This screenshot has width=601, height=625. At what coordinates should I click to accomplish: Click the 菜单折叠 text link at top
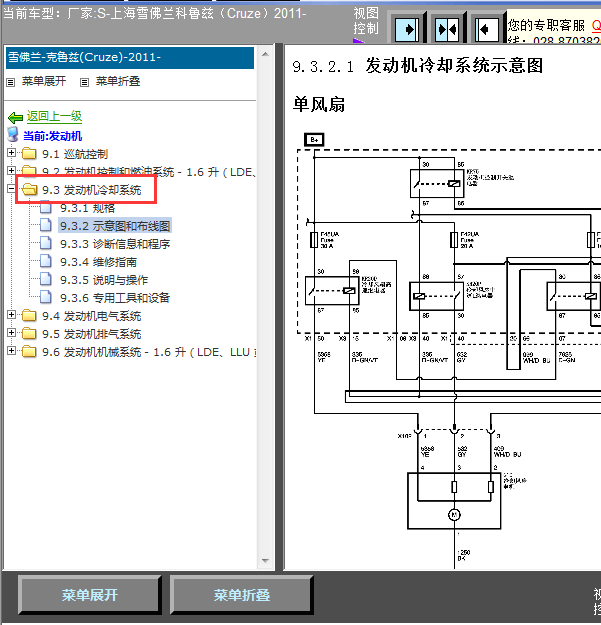tap(118, 81)
